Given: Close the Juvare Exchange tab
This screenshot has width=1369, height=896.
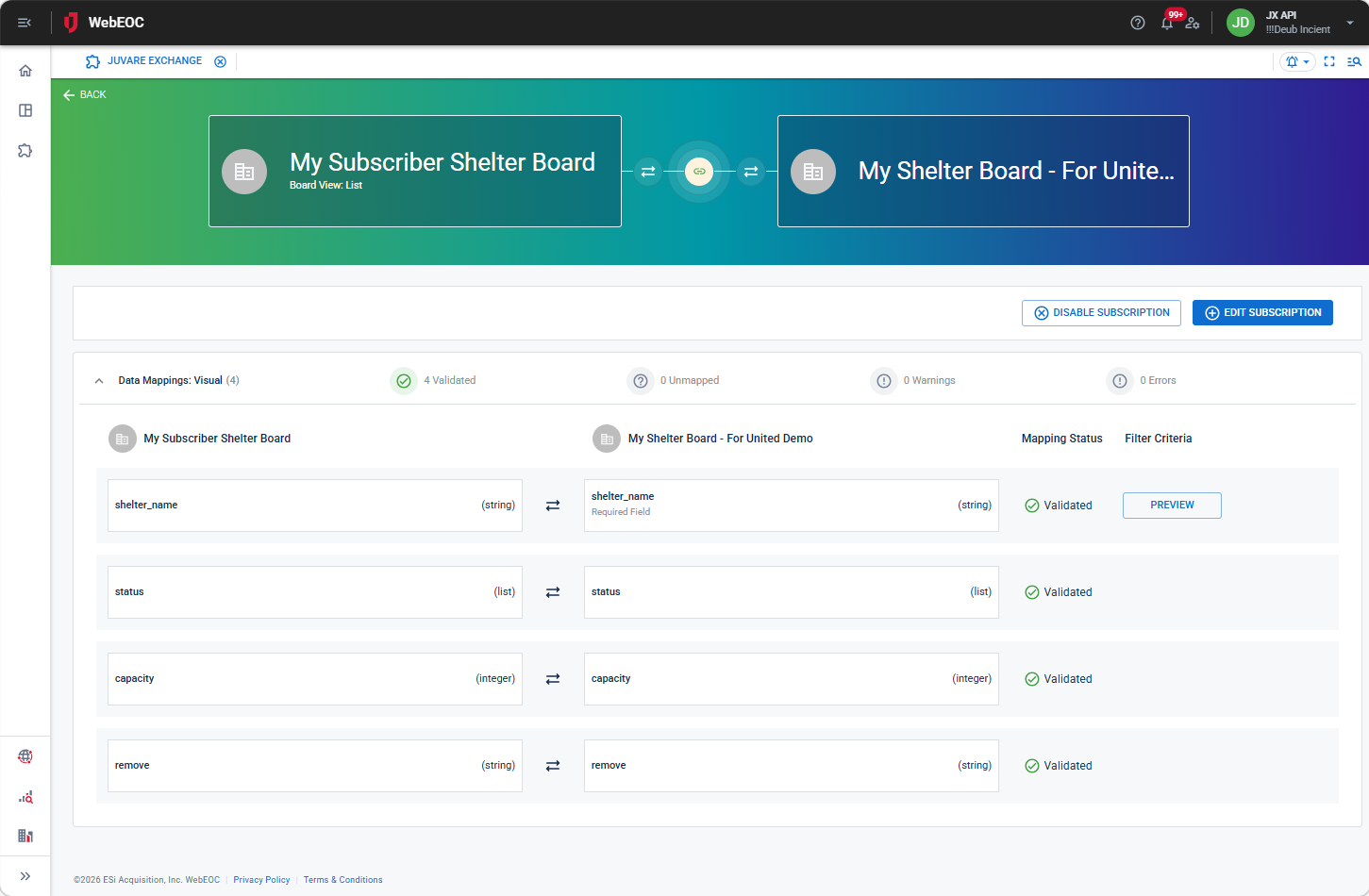Looking at the screenshot, I should (220, 61).
